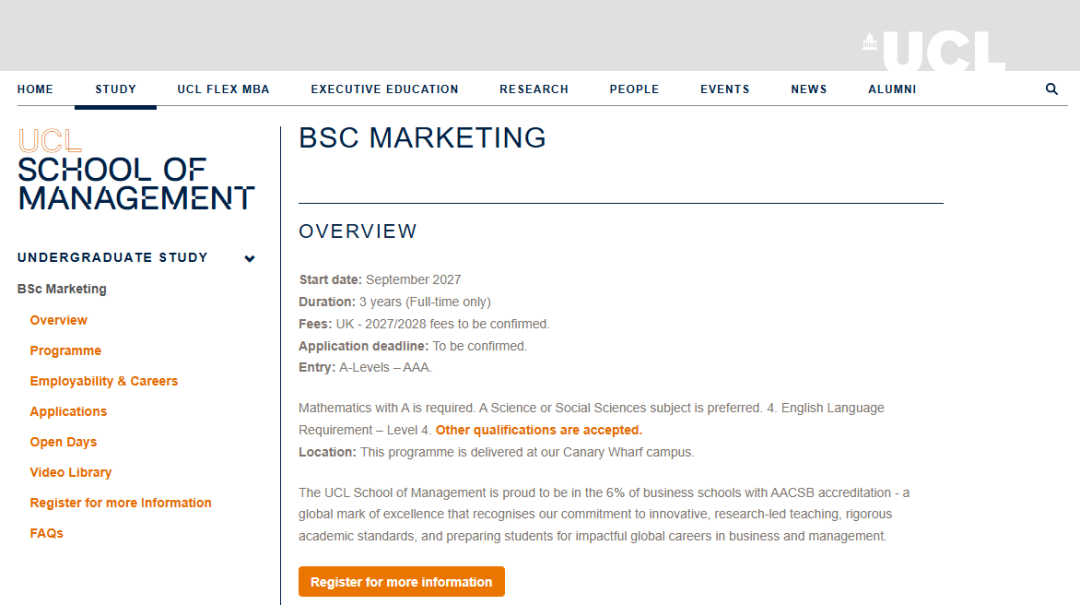Open the Video Library link
The height and width of the screenshot is (605, 1080).
(x=70, y=472)
